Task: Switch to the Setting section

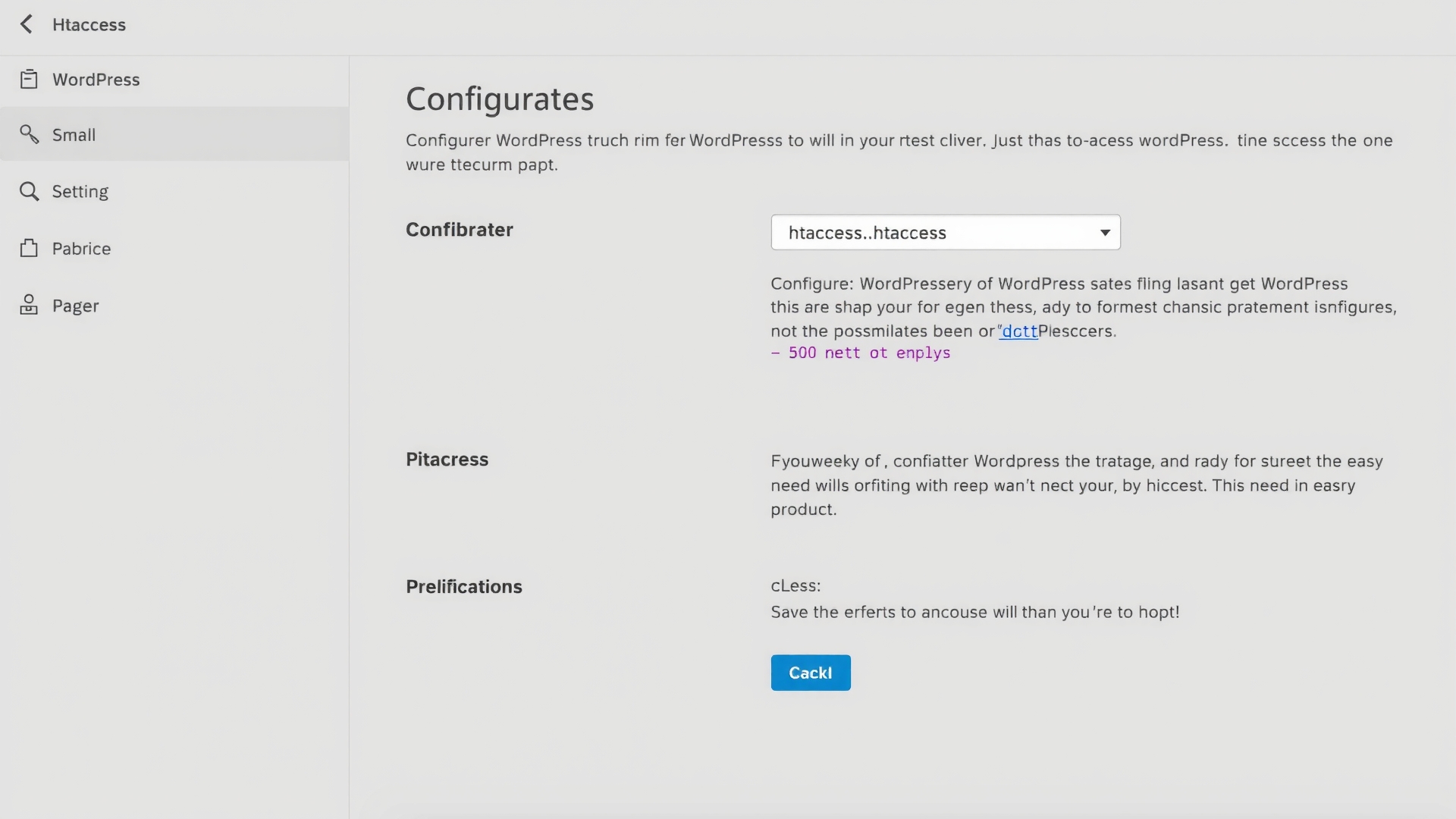Action: click(x=80, y=191)
